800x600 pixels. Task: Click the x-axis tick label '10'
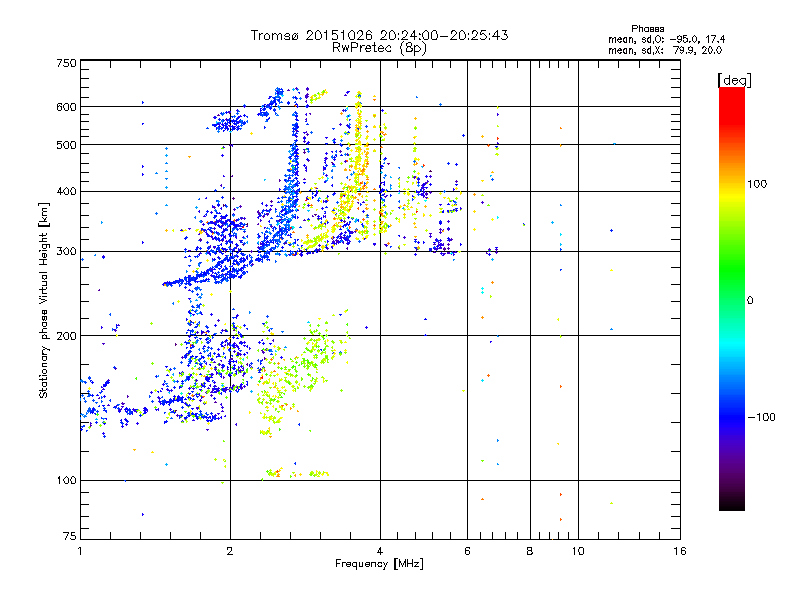pyautogui.click(x=578, y=551)
